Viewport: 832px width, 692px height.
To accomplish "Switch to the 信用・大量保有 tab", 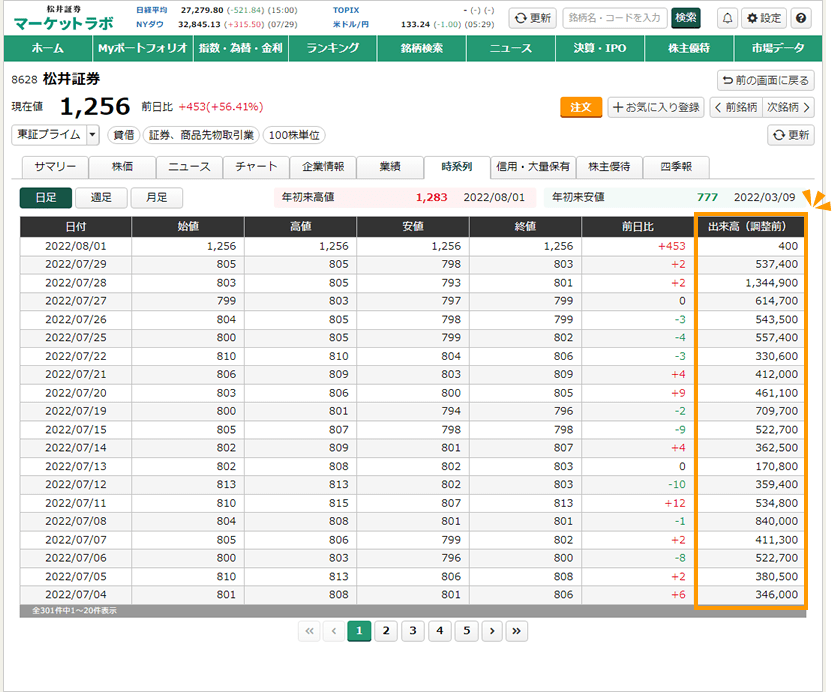I will [533, 167].
